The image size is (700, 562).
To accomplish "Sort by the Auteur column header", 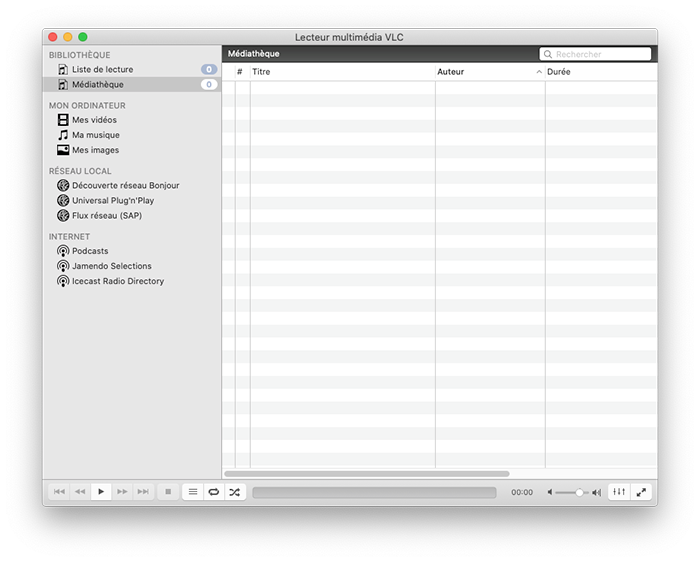I will (490, 72).
